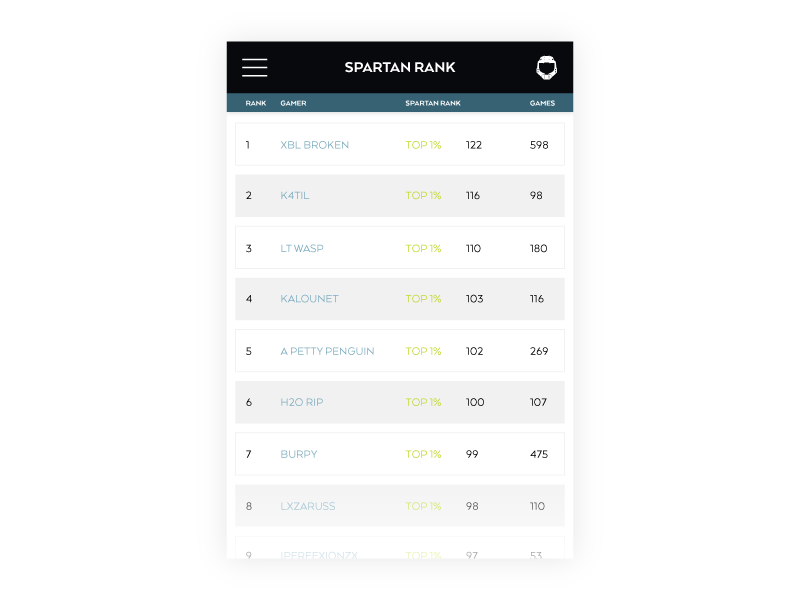Click games count 475 for BURPY
800x600 pixels.
(539, 454)
